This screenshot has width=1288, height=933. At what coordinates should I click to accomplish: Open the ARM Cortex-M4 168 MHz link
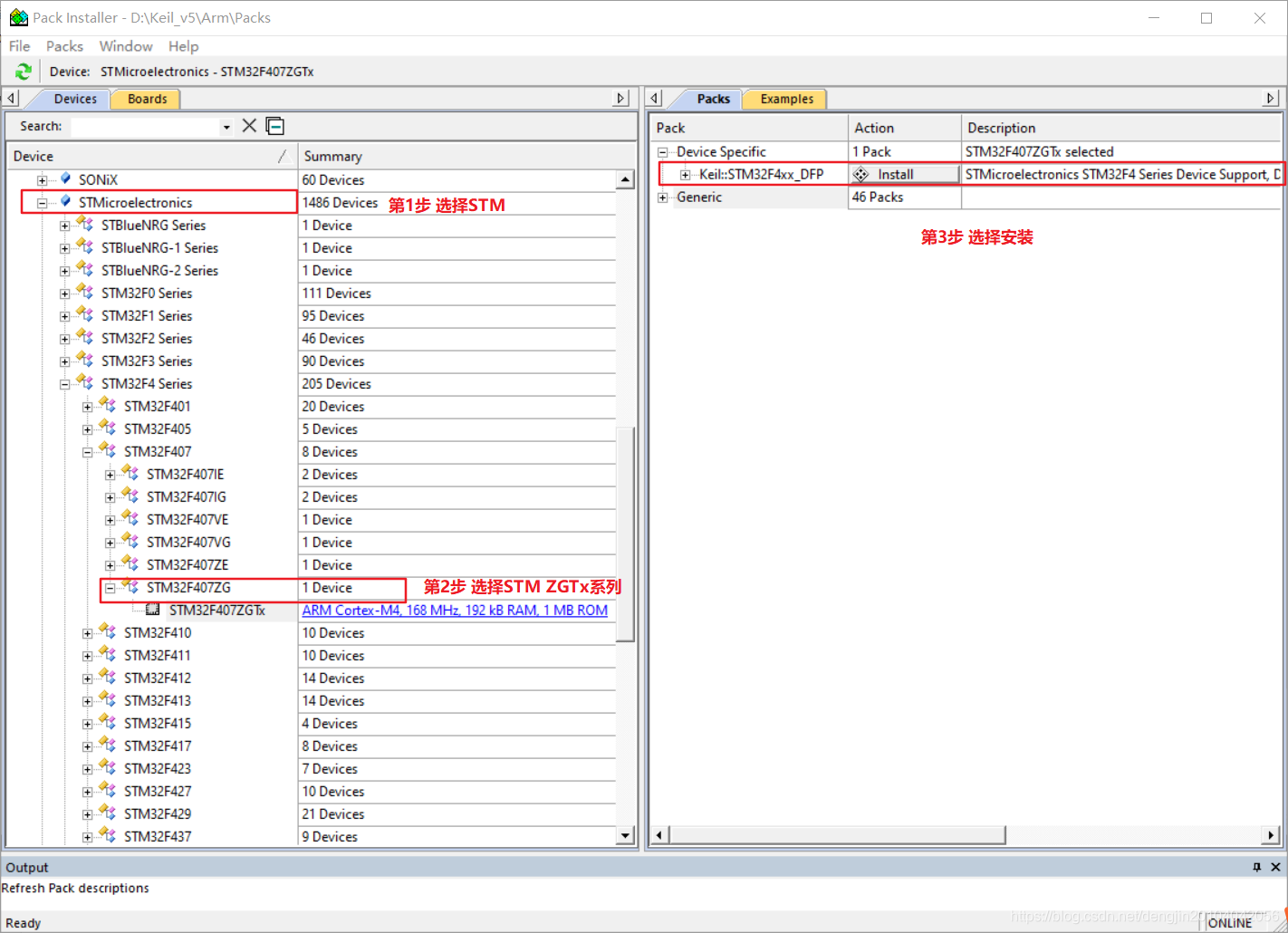455,610
